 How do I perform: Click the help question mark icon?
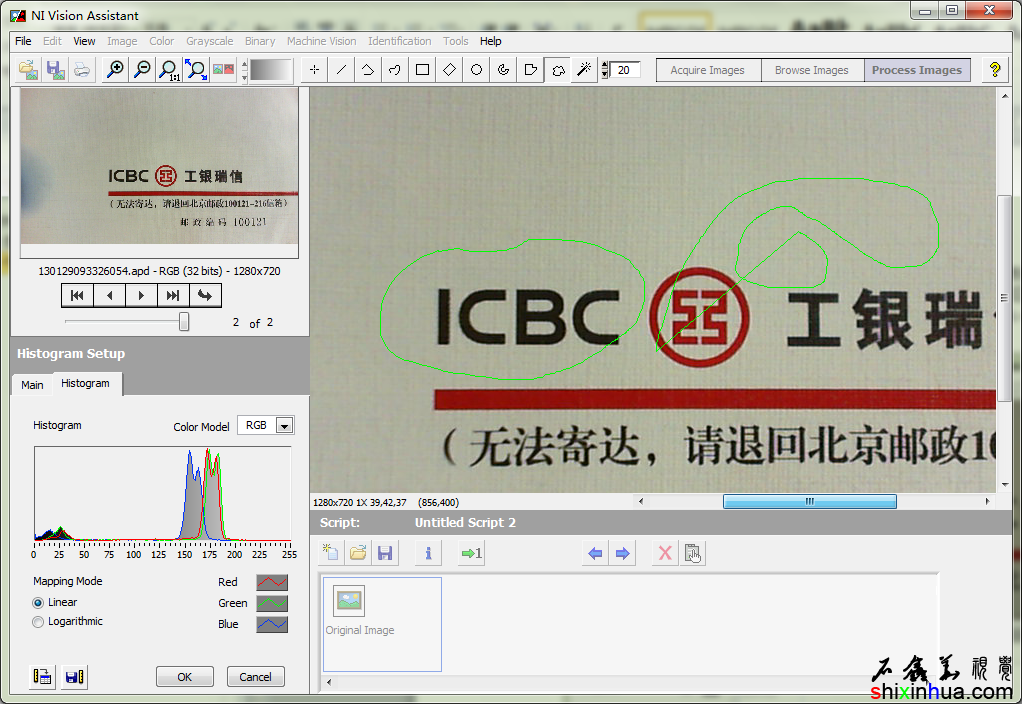click(994, 70)
